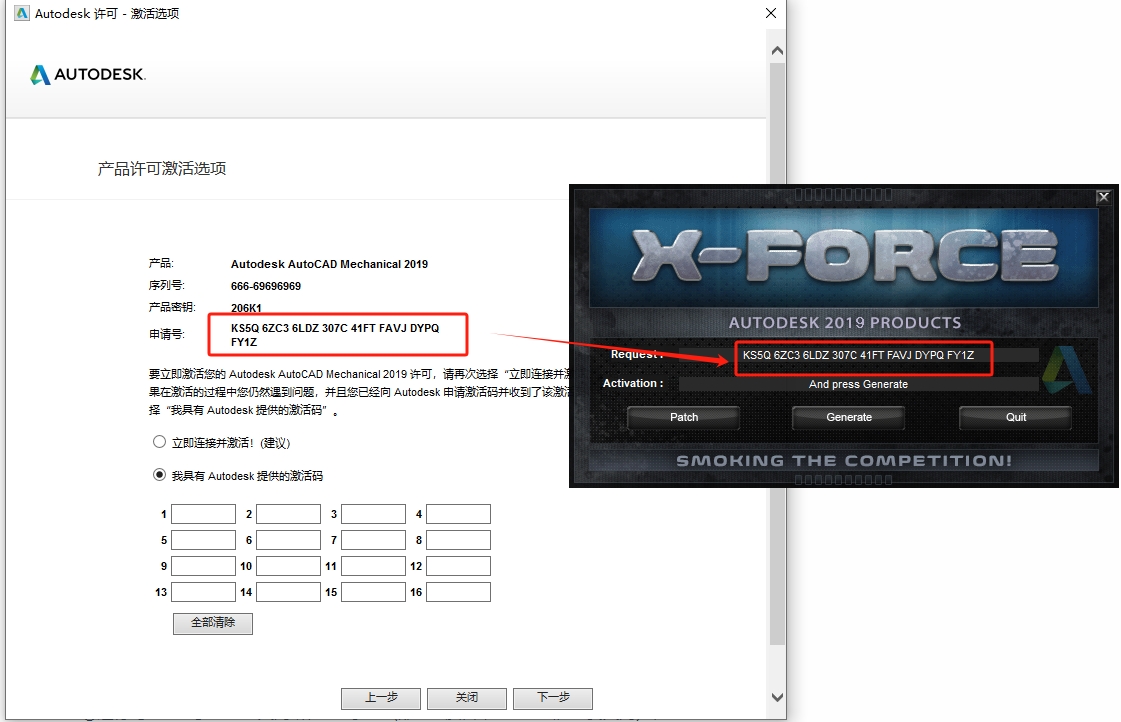Viewport: 1121px width, 722px height.
Task: Click activation code field 7
Action: coord(374,540)
